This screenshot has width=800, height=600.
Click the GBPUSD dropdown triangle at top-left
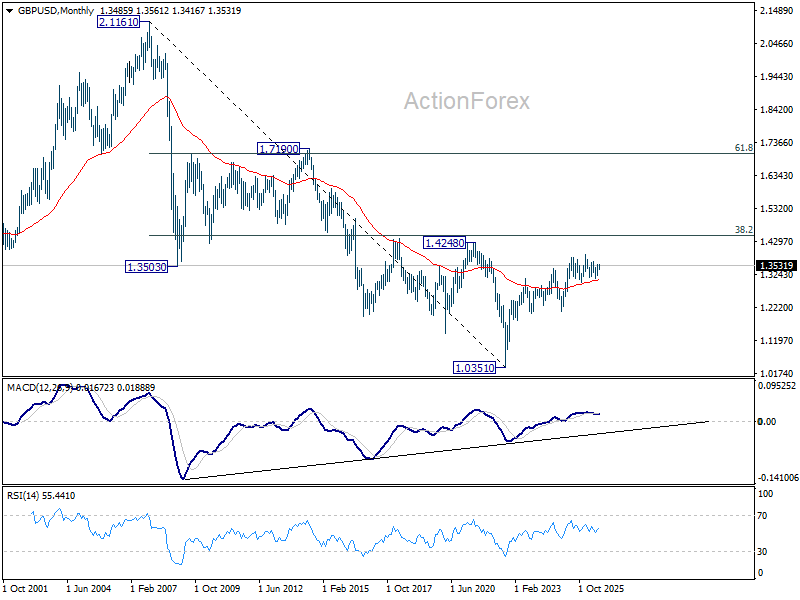tap(9, 11)
